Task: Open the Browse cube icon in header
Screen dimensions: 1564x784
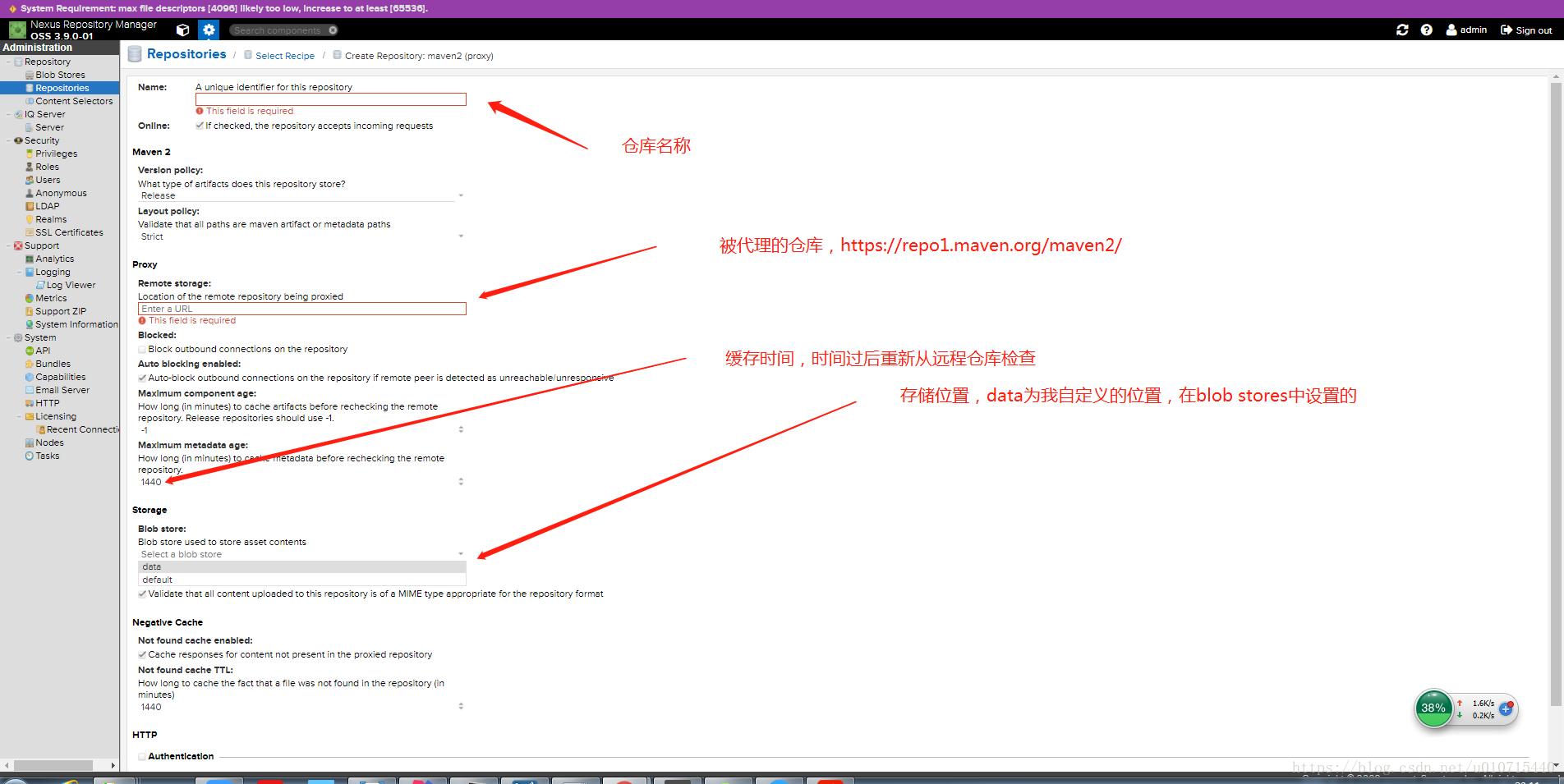Action: [x=183, y=30]
